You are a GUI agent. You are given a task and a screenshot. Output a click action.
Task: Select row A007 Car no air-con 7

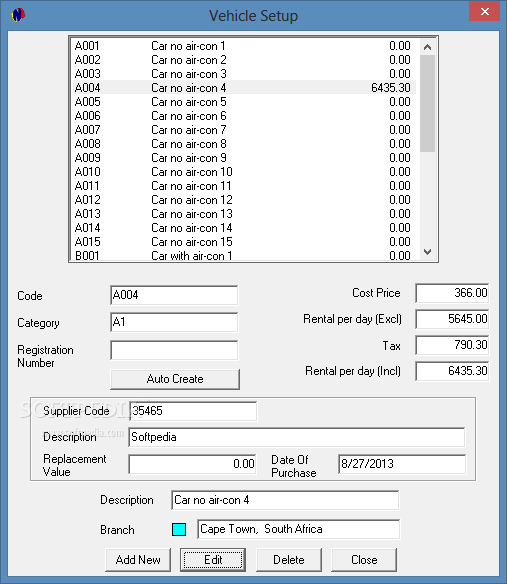coord(244,130)
